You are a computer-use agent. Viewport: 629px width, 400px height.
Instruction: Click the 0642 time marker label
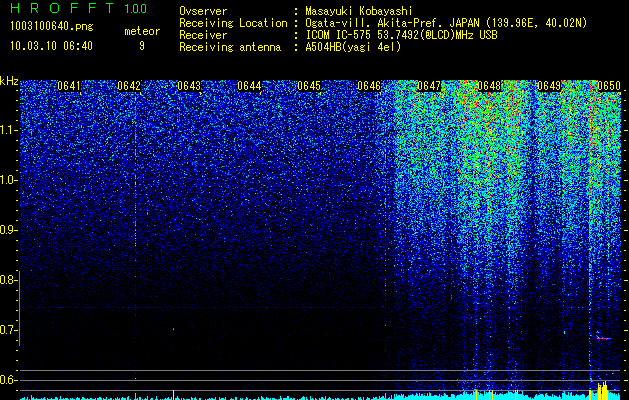[x=129, y=86]
